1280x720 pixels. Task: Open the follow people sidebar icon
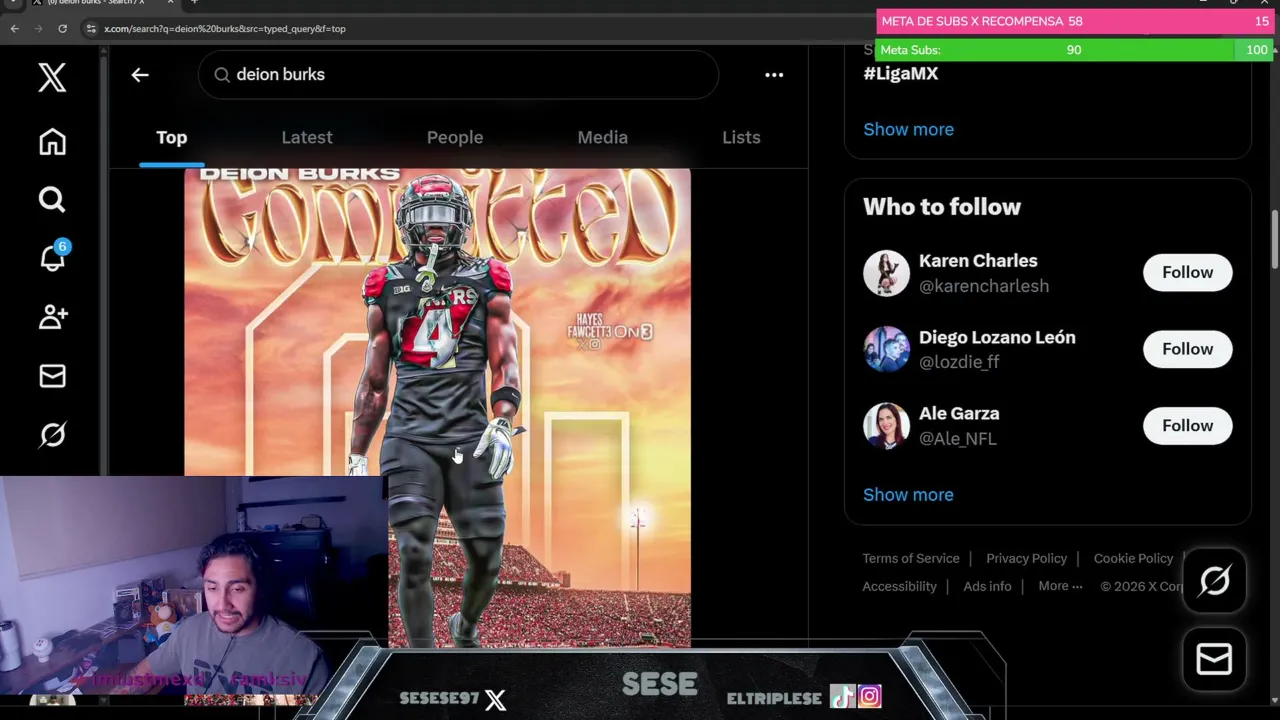pyautogui.click(x=52, y=317)
